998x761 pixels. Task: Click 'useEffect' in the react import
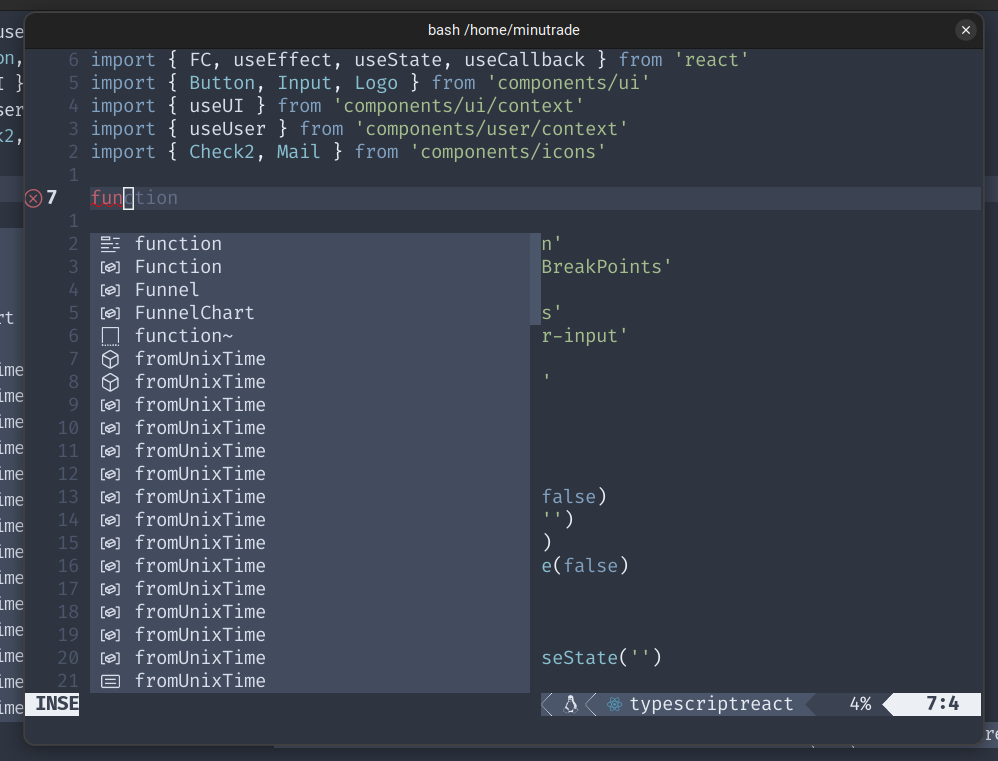(283, 60)
